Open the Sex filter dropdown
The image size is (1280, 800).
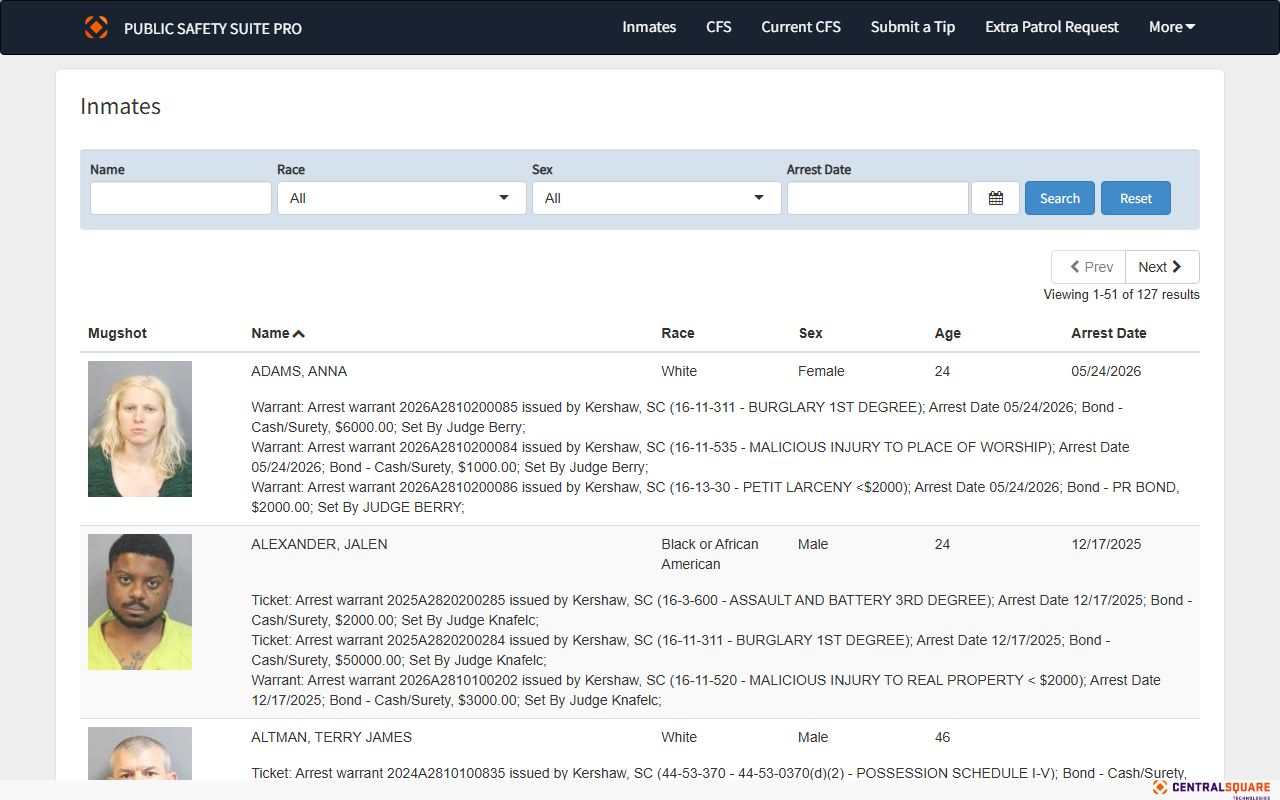[657, 198]
